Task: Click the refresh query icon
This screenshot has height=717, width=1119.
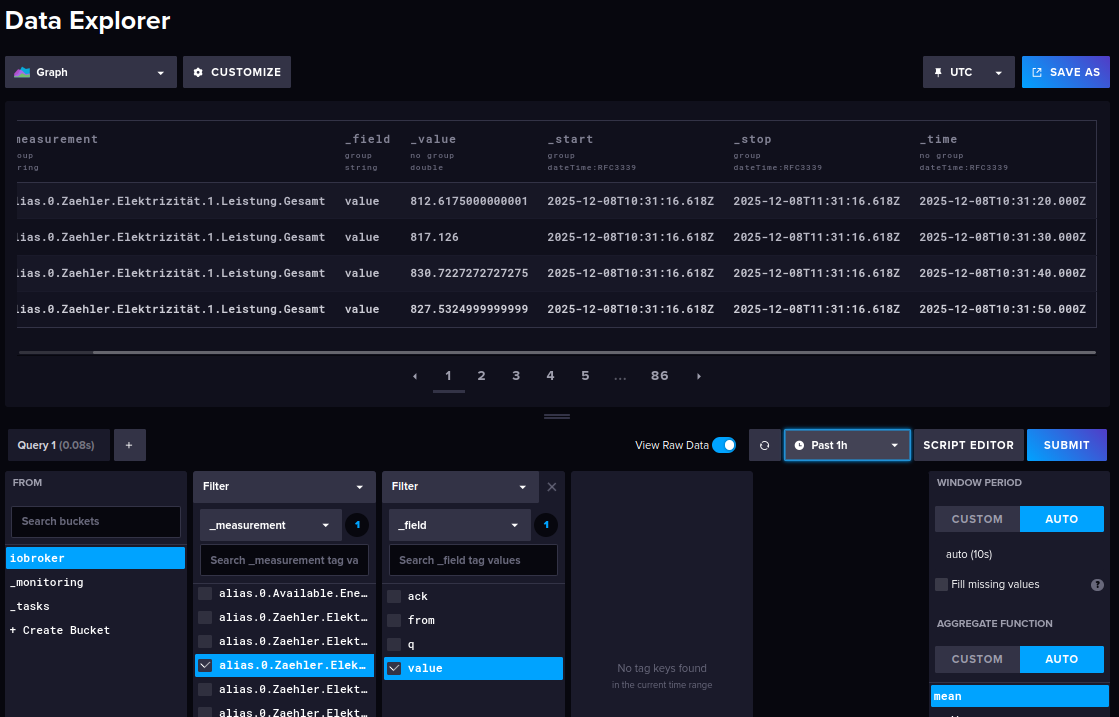Action: pyautogui.click(x=764, y=445)
